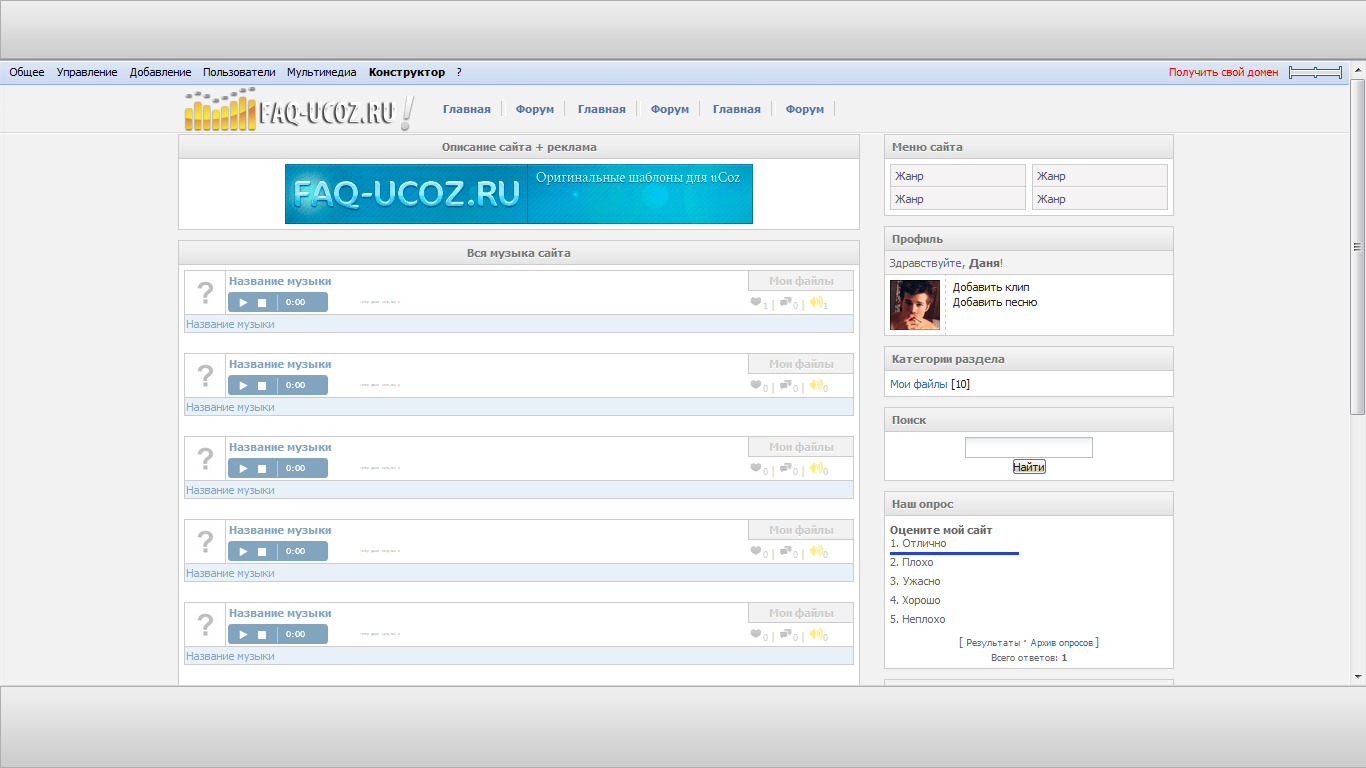
Task: Open comments icon on the first track
Action: [x=786, y=302]
